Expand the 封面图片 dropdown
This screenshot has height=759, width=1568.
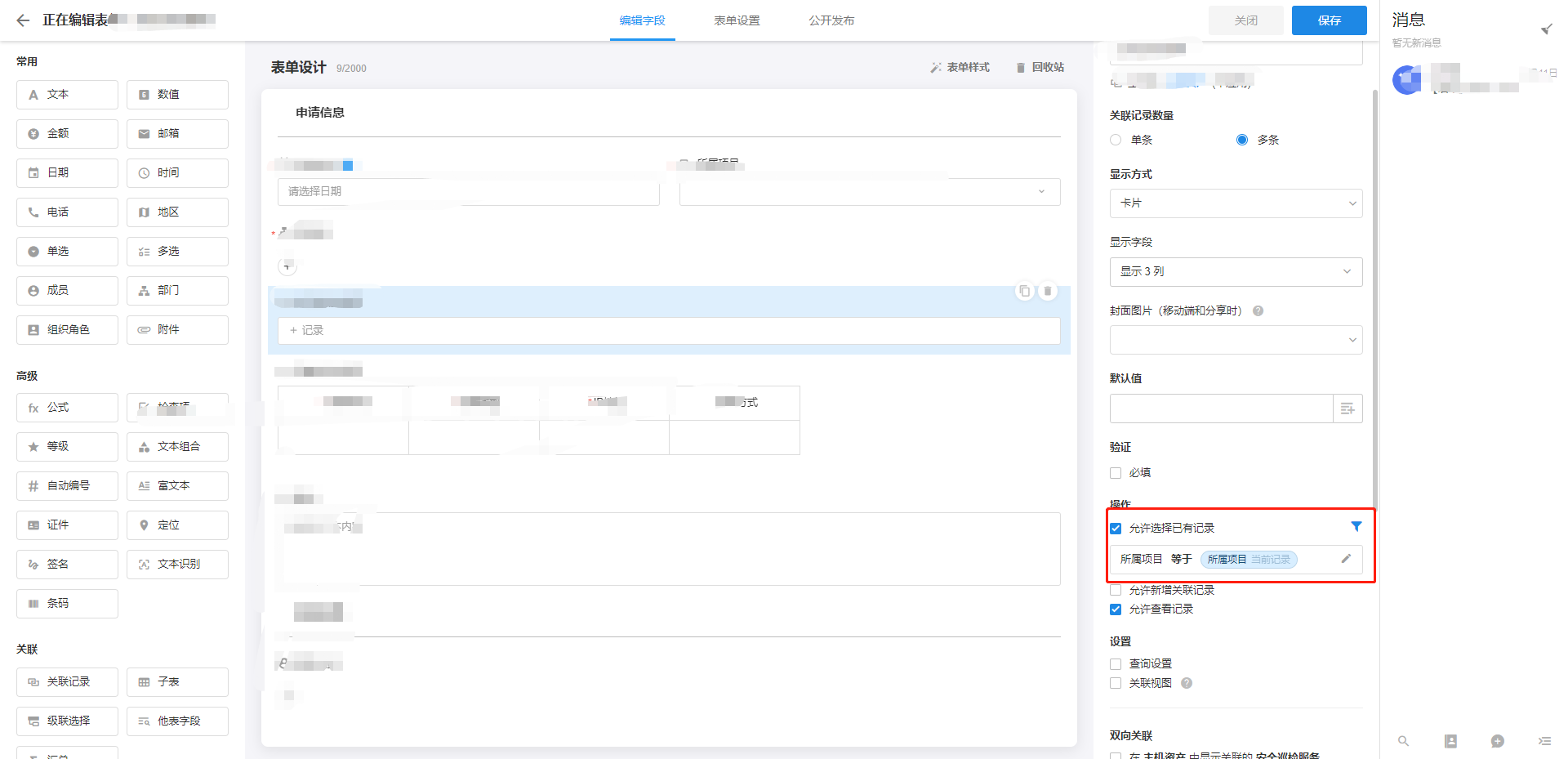pyautogui.click(x=1236, y=340)
